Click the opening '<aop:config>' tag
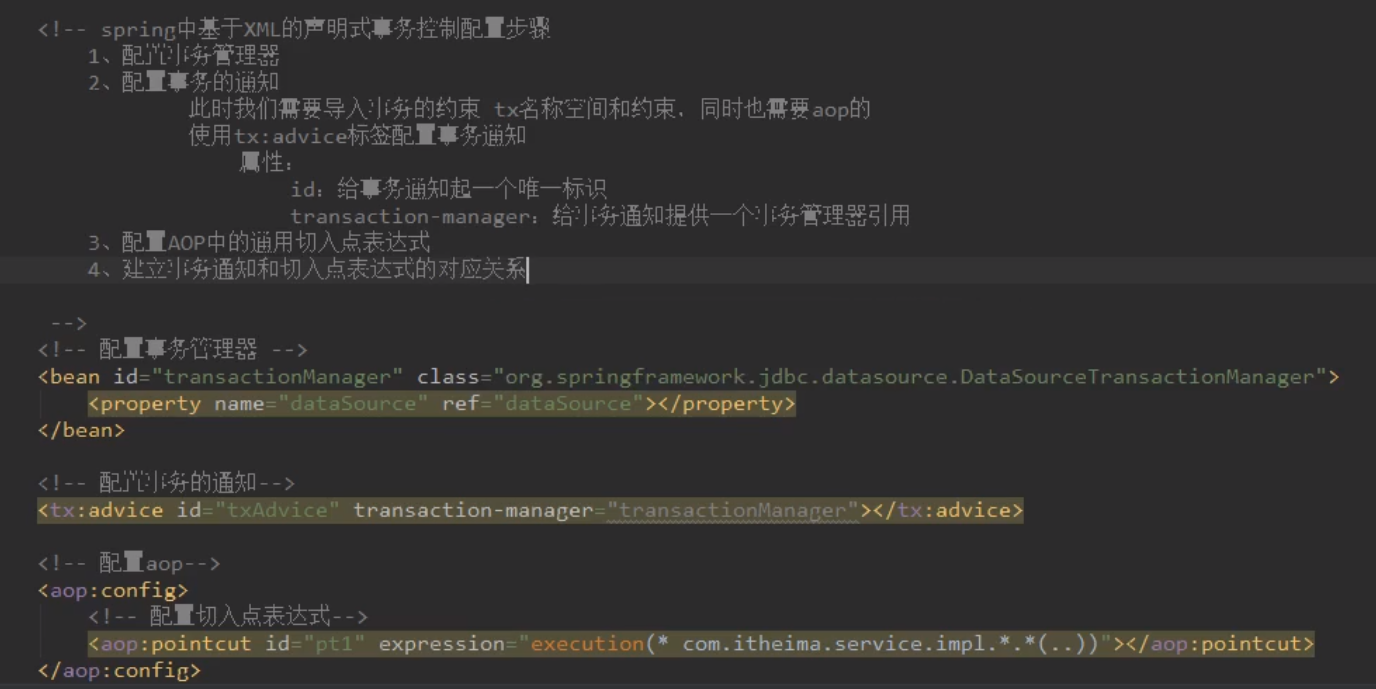 pos(113,590)
